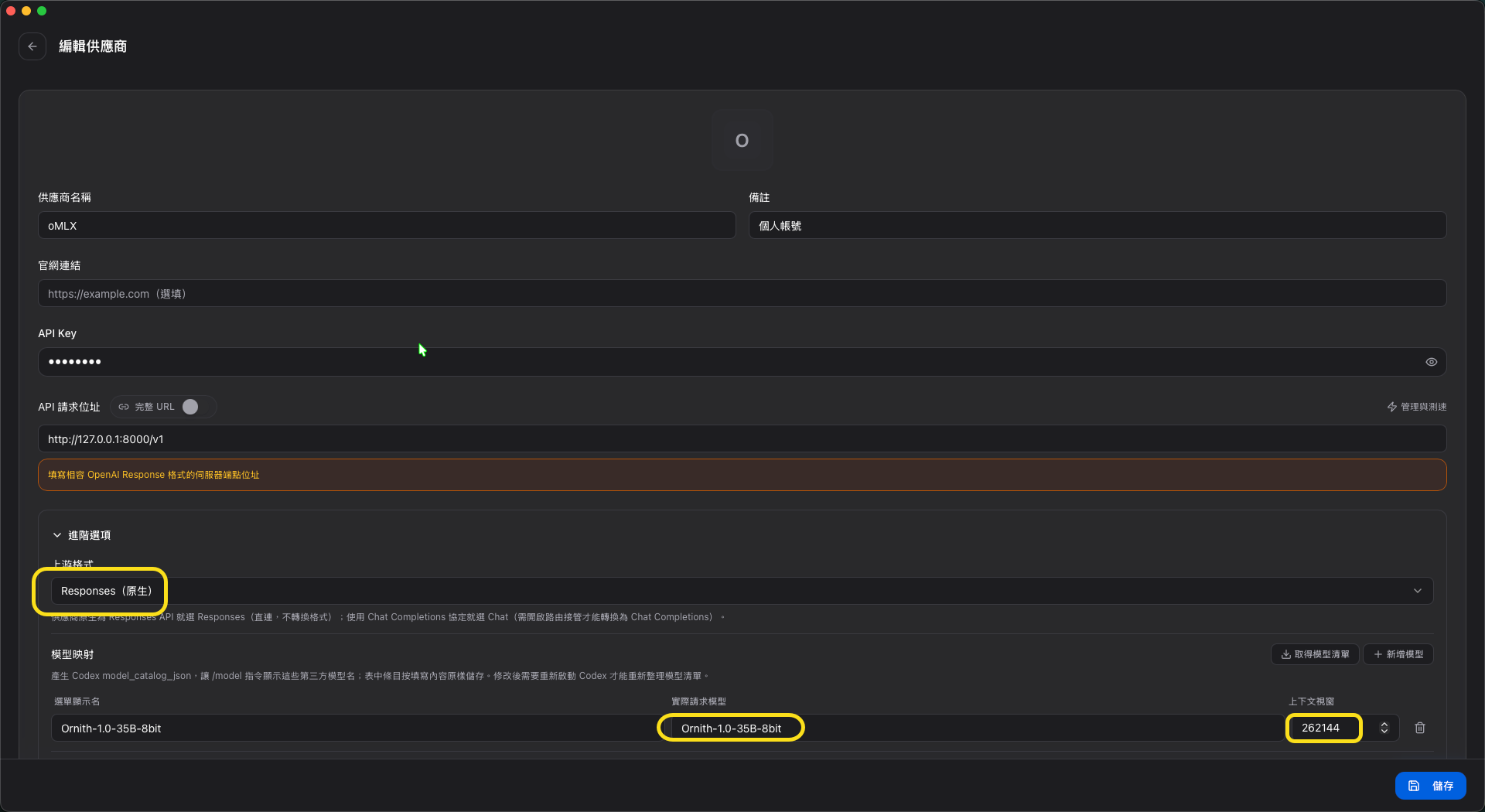1485x812 pixels.
Task: Click the 儲存 save button
Action: point(1430,786)
